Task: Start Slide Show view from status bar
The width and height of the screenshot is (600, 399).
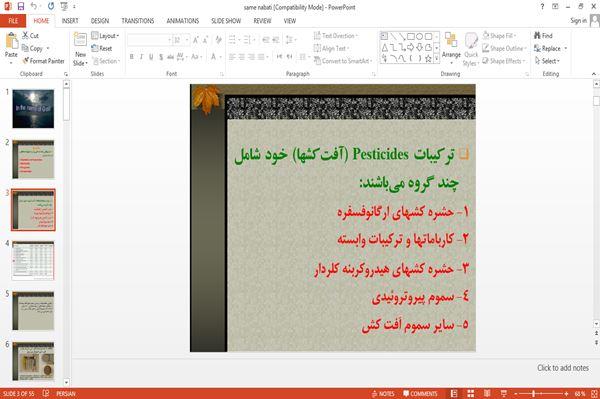Action: coord(504,394)
